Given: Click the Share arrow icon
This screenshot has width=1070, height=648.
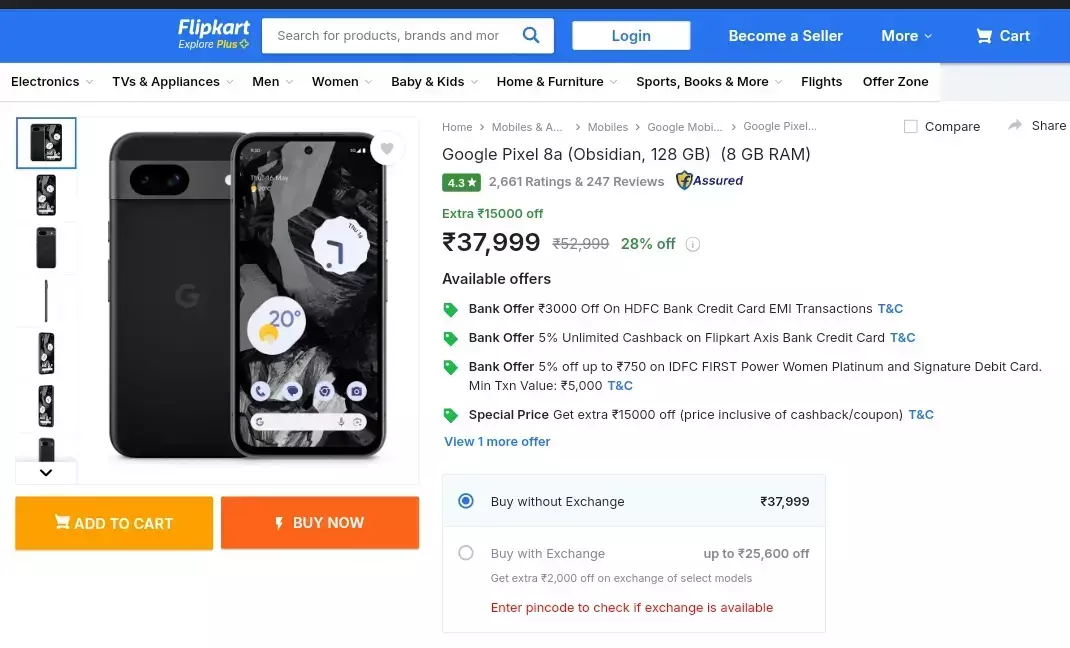Looking at the screenshot, I should point(1015,125).
